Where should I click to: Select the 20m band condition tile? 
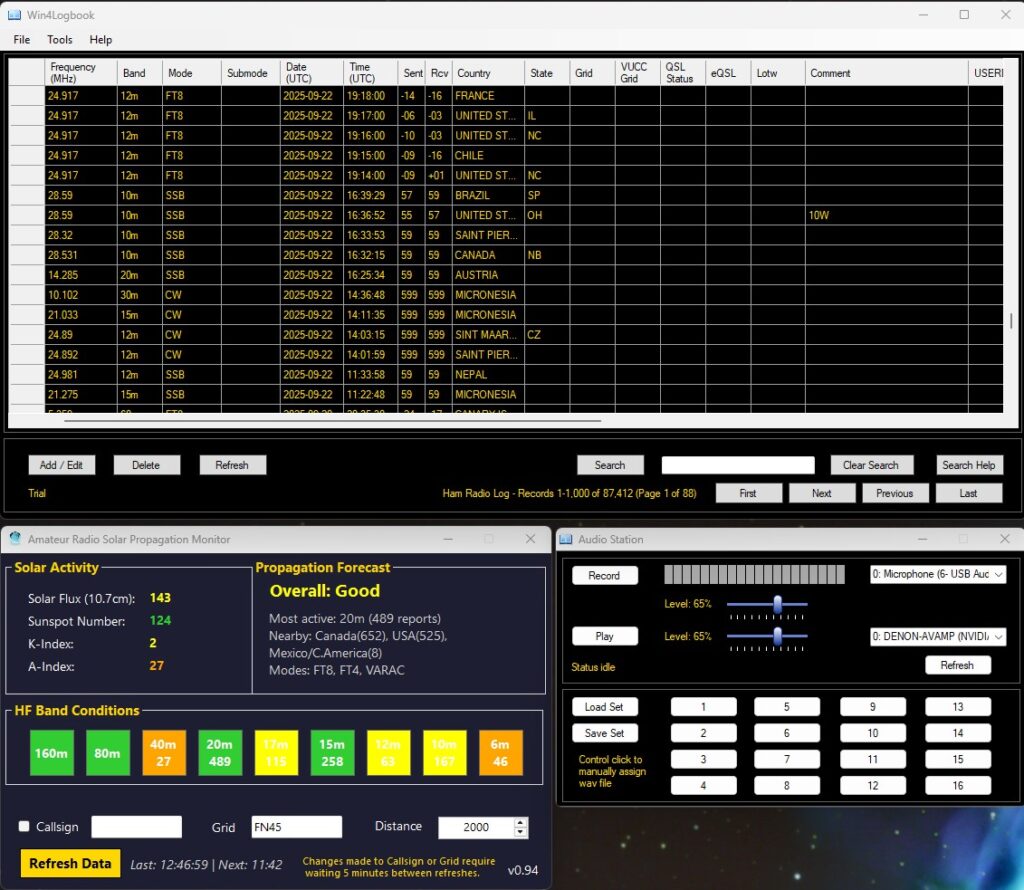(220, 753)
